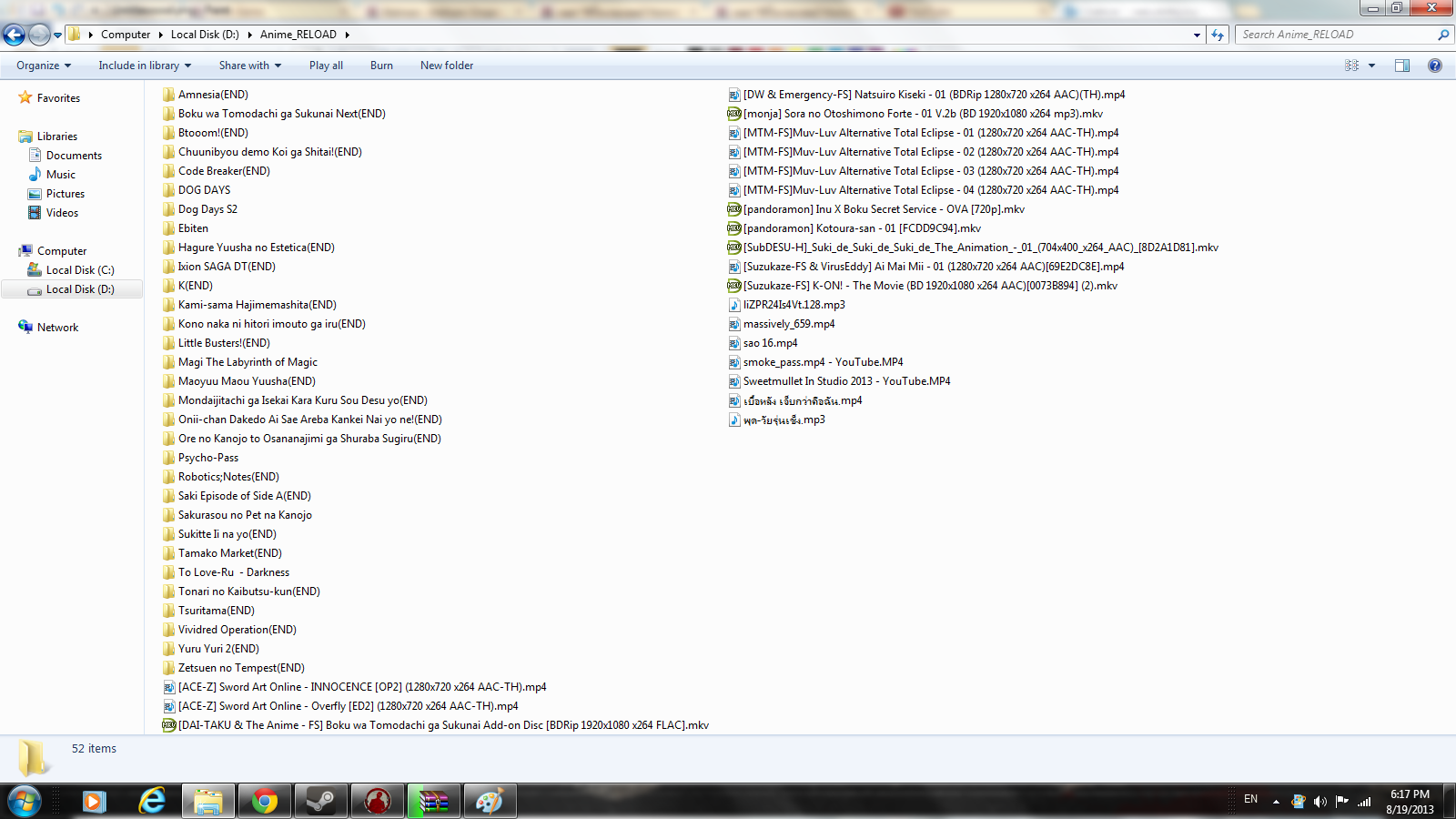This screenshot has height=819, width=1456.
Task: Click the taskbar clock showing 6:17 PM
Action: tap(1410, 802)
